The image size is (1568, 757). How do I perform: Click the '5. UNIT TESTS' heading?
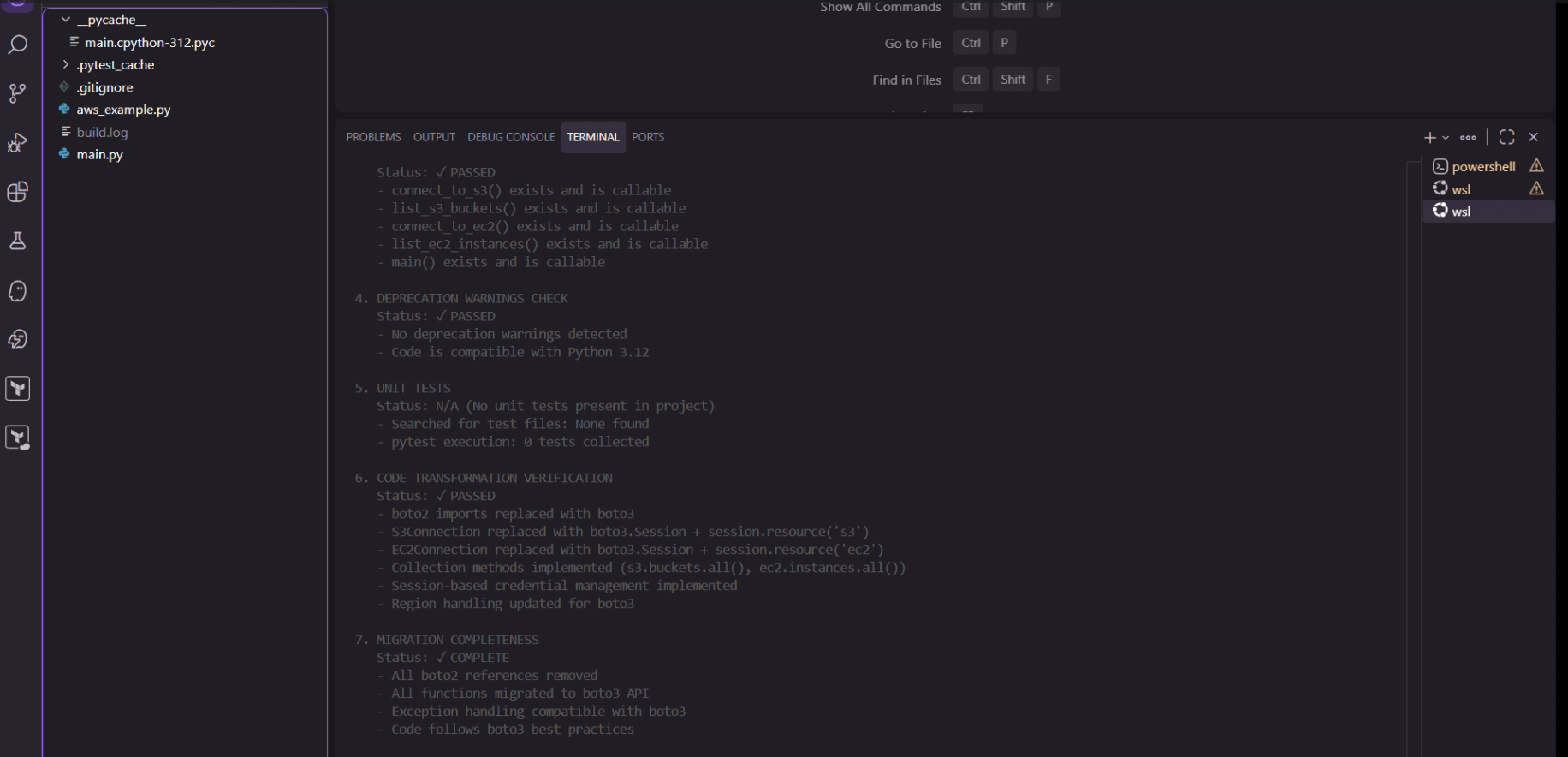click(402, 388)
